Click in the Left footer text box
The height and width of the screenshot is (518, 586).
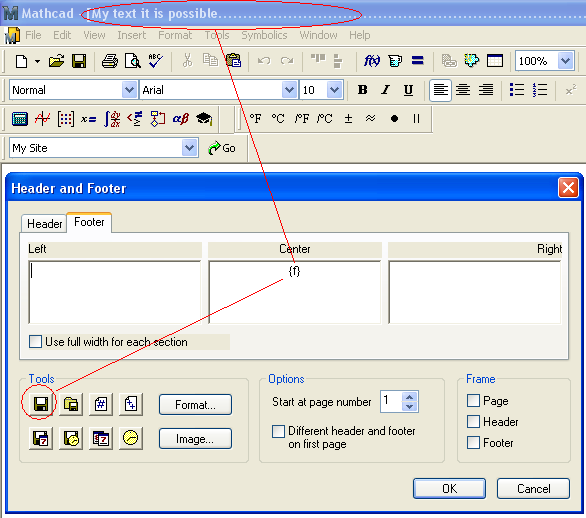[x=114, y=292]
